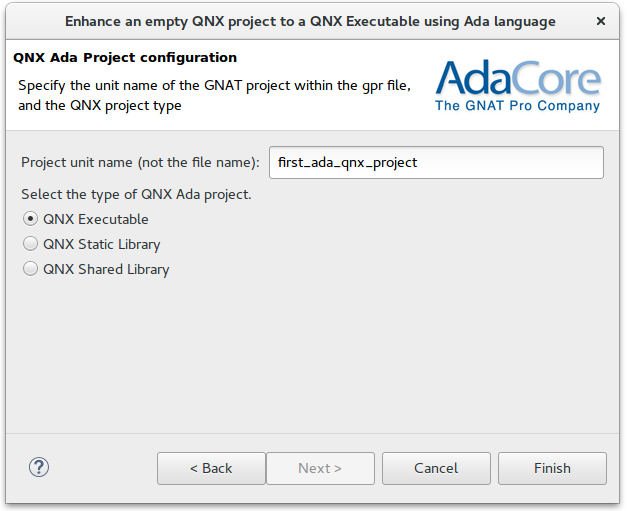This screenshot has width=627, height=511.
Task: Click 'Select the type of QNX Ada project.' label
Action: [x=136, y=194]
